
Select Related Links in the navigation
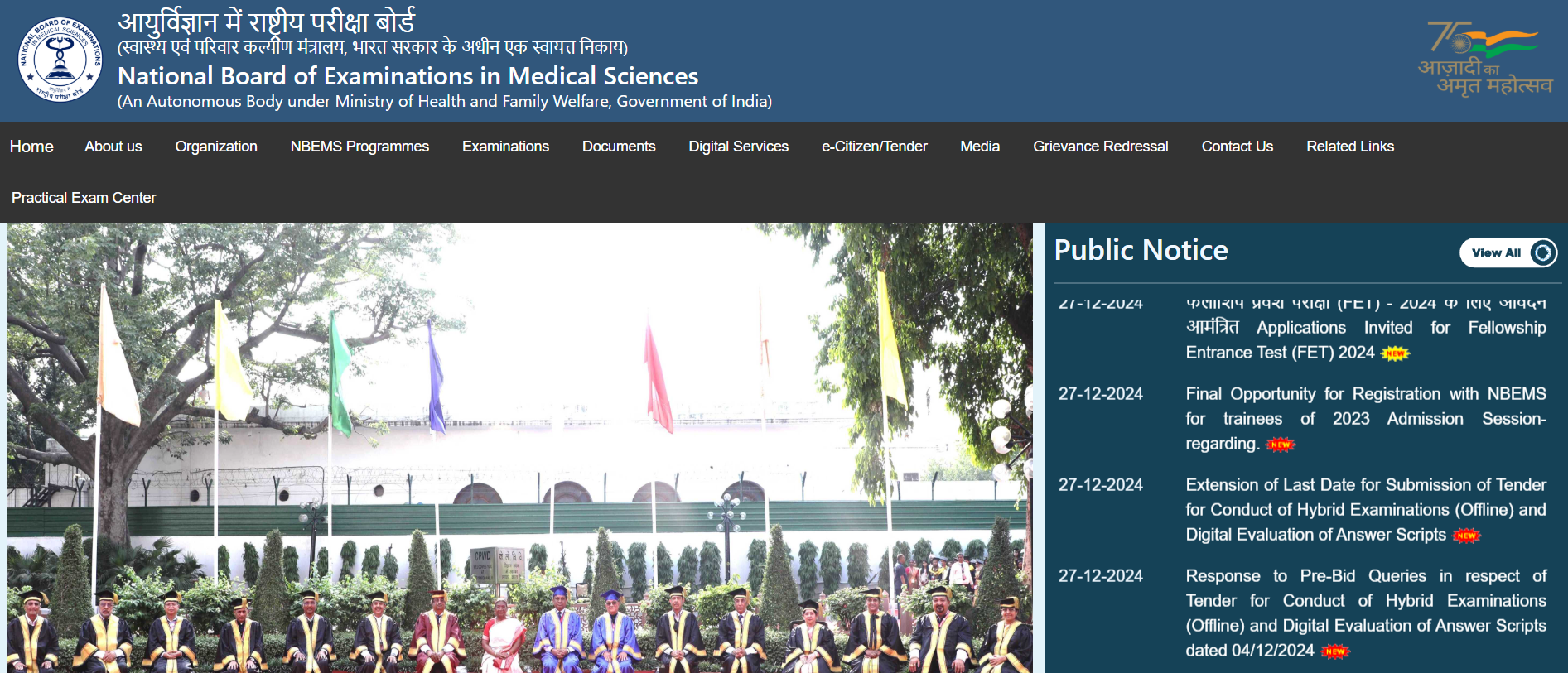tap(1350, 147)
